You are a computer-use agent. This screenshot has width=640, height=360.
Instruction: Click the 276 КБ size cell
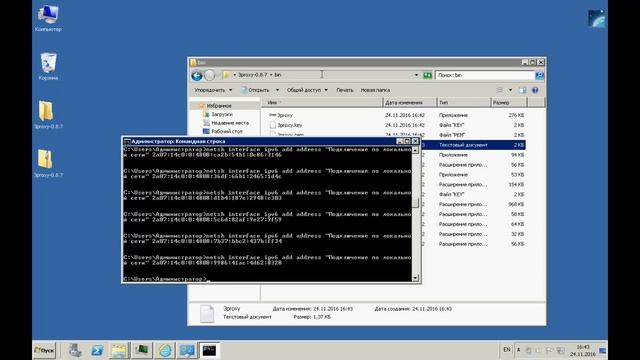coord(516,115)
